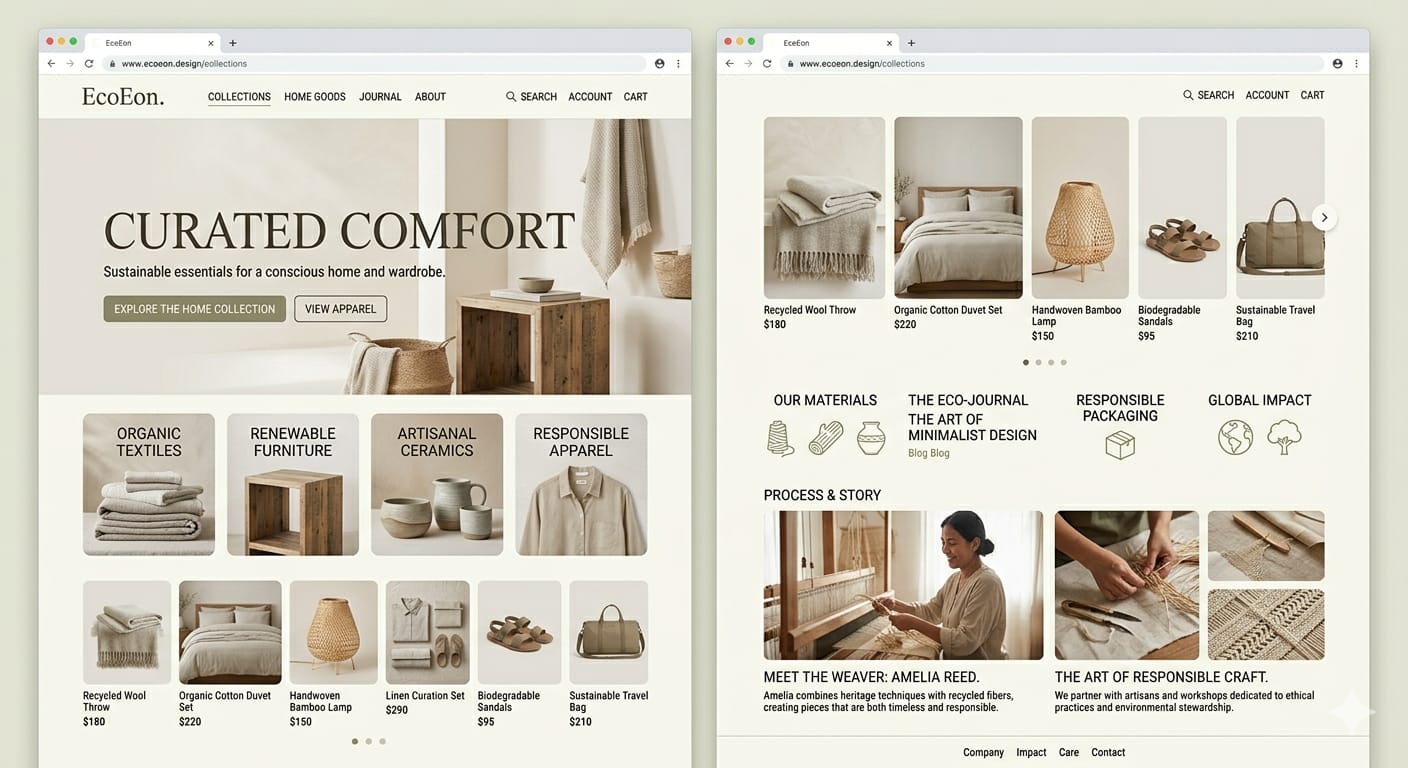Select the second carousel pagination dot
The width and height of the screenshot is (1408, 768).
(x=1038, y=362)
